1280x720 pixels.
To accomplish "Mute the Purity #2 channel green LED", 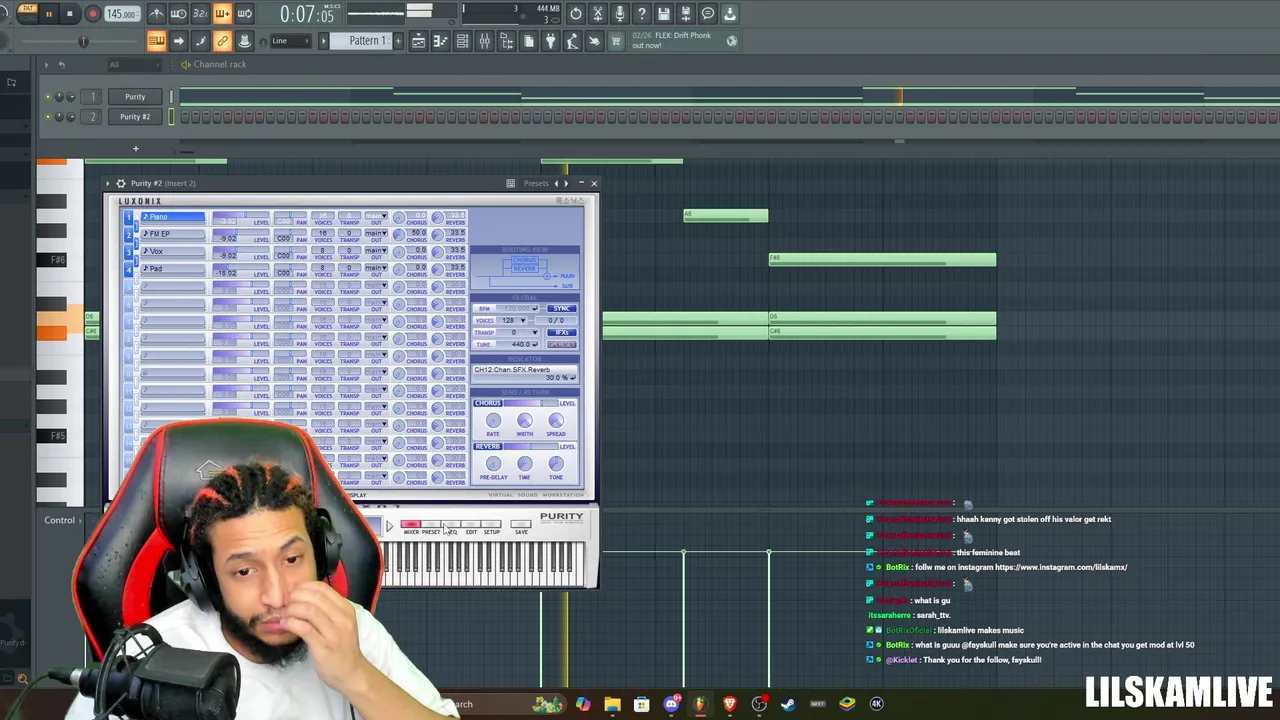I will click(47, 117).
